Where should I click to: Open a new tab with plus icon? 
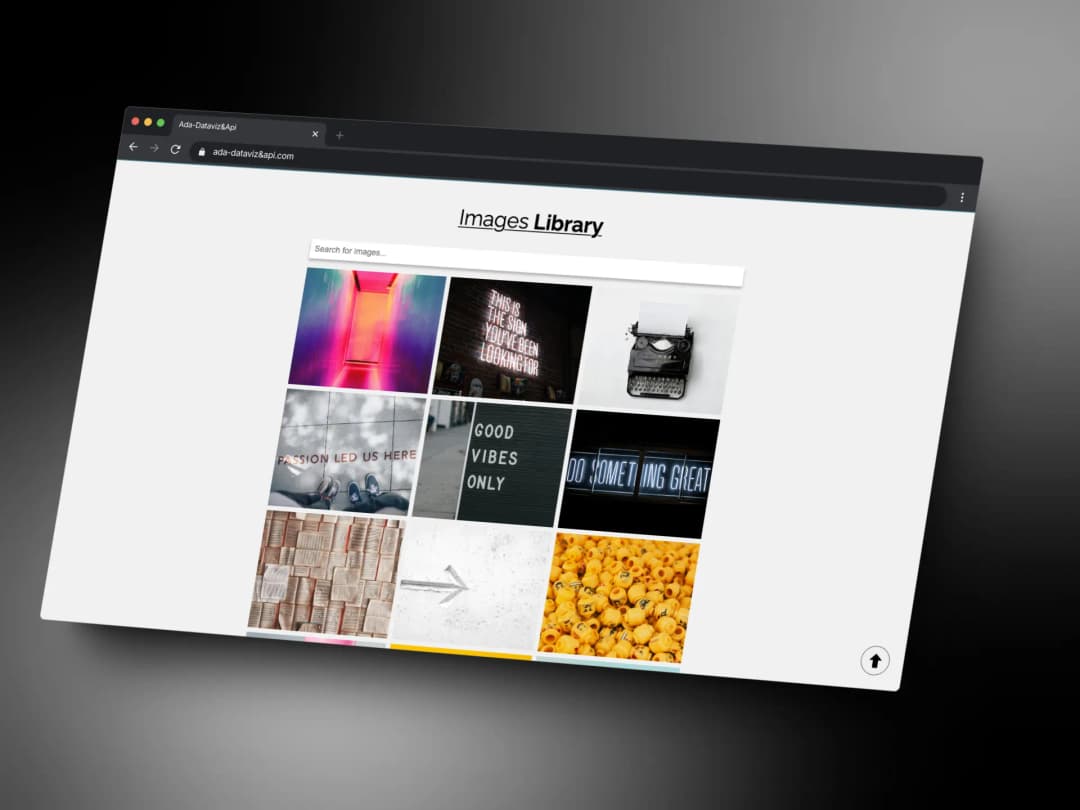(339, 135)
